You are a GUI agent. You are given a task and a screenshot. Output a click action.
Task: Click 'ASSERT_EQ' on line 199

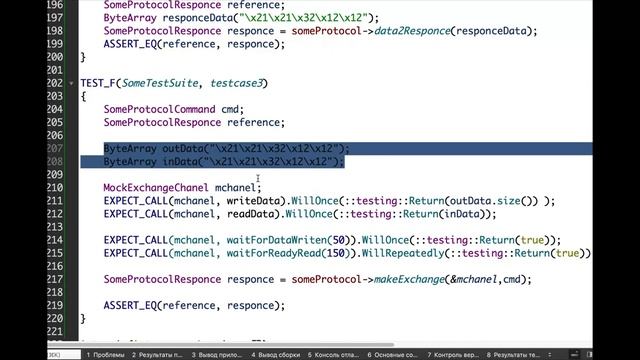(130, 44)
